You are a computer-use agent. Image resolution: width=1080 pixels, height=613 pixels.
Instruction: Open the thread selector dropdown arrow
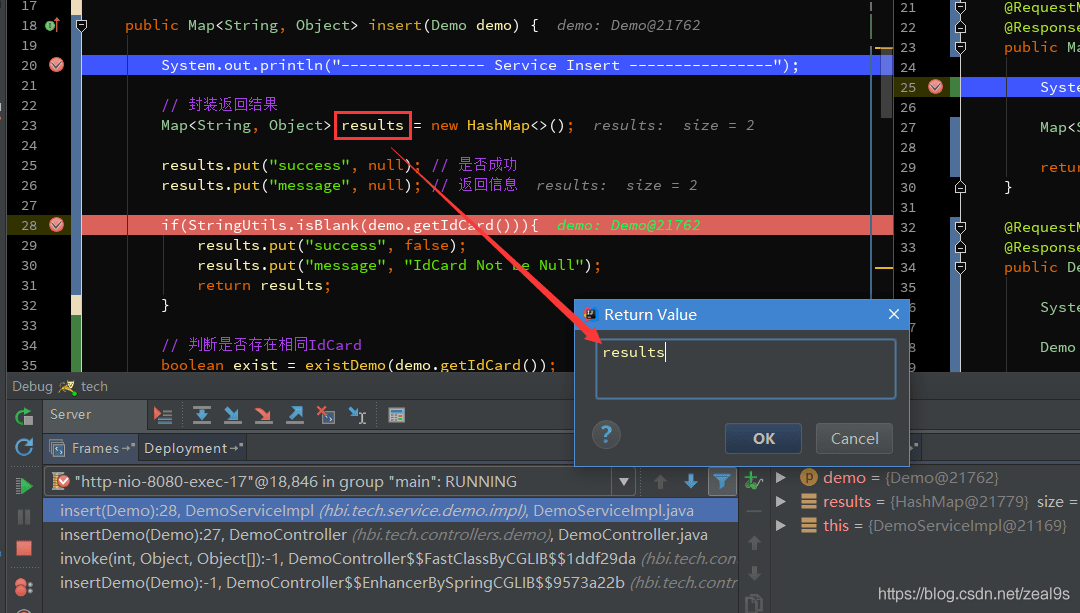pos(623,481)
